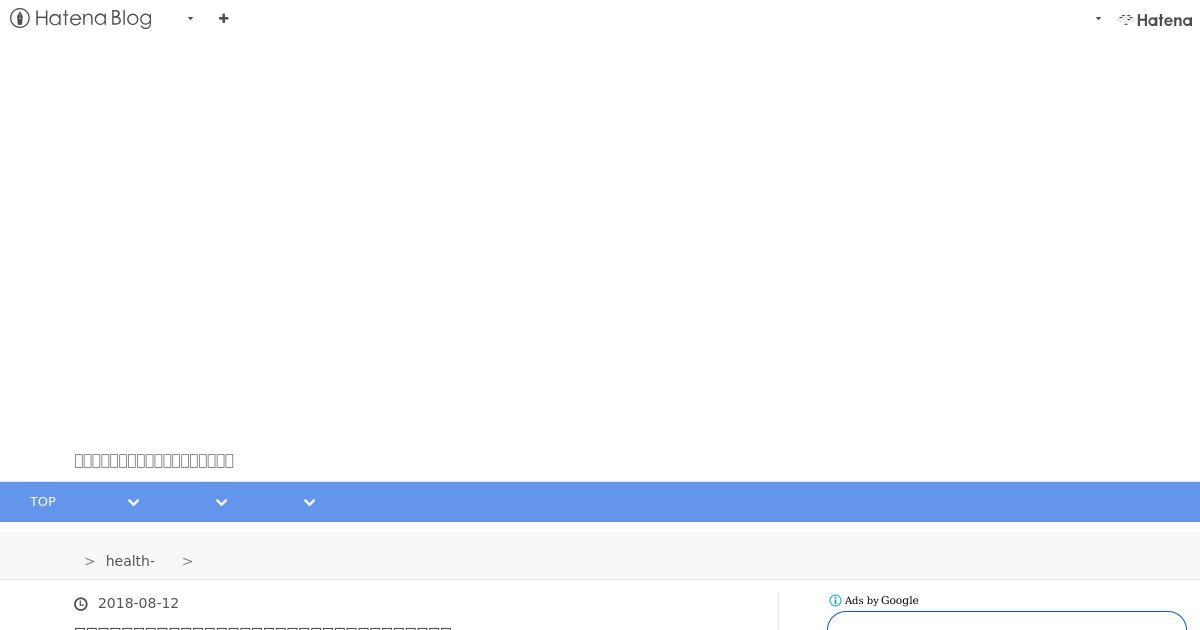
Task: Open the blog title link above blue navigation bar
Action: pyautogui.click(x=154, y=460)
